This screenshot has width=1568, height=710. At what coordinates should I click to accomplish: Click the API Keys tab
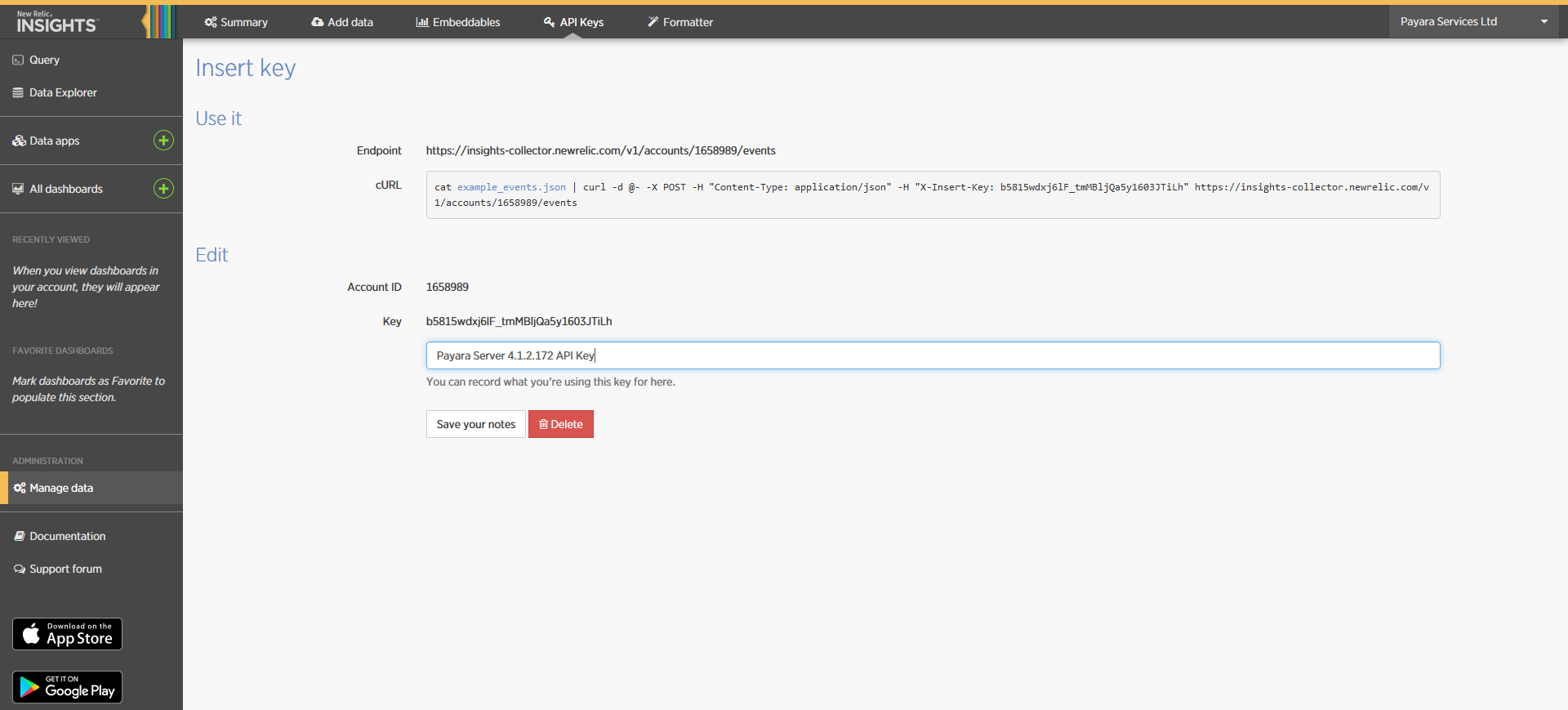tap(573, 22)
